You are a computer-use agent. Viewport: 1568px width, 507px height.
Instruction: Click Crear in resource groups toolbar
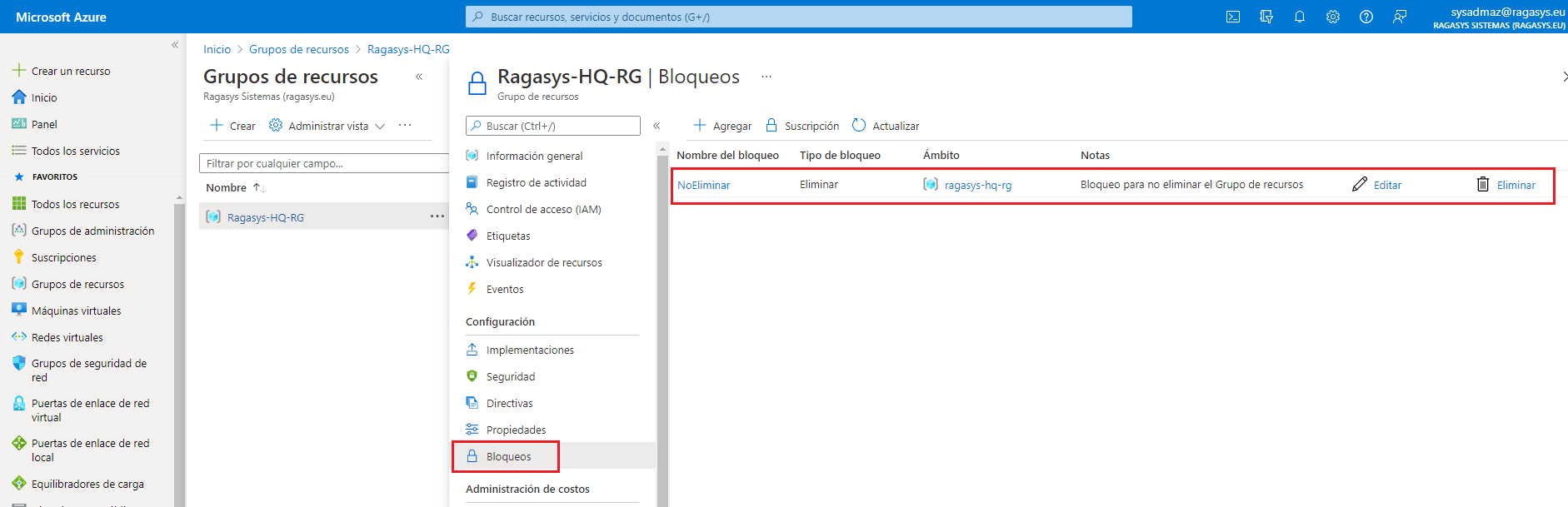pyautogui.click(x=232, y=126)
